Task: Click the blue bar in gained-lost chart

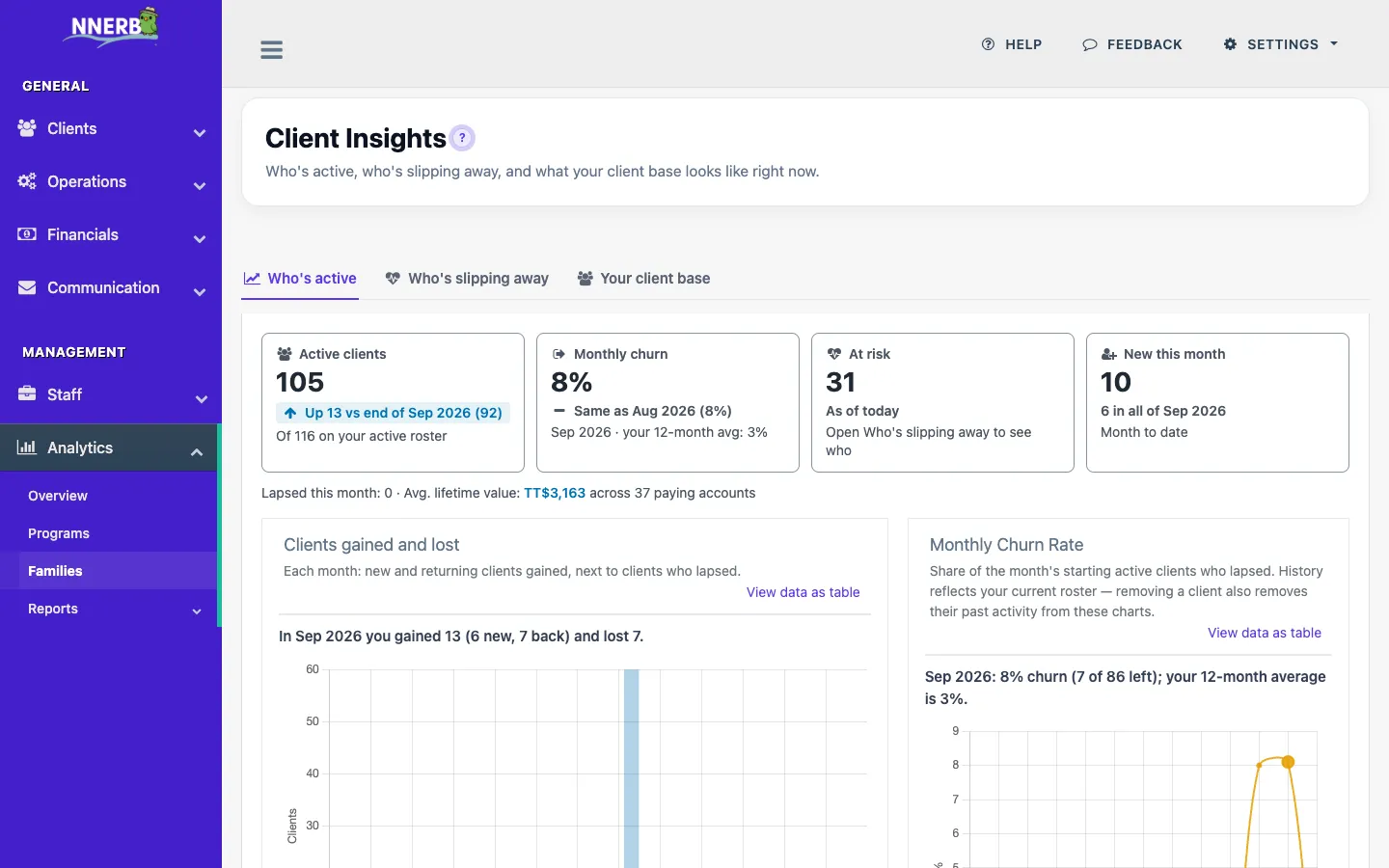Action: (x=632, y=769)
